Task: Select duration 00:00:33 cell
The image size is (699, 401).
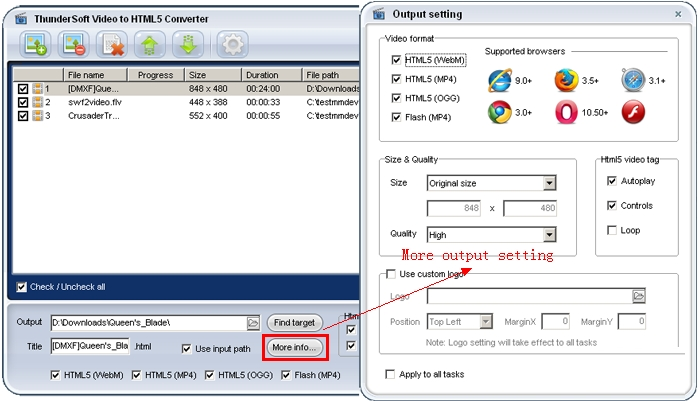Action: pos(263,102)
